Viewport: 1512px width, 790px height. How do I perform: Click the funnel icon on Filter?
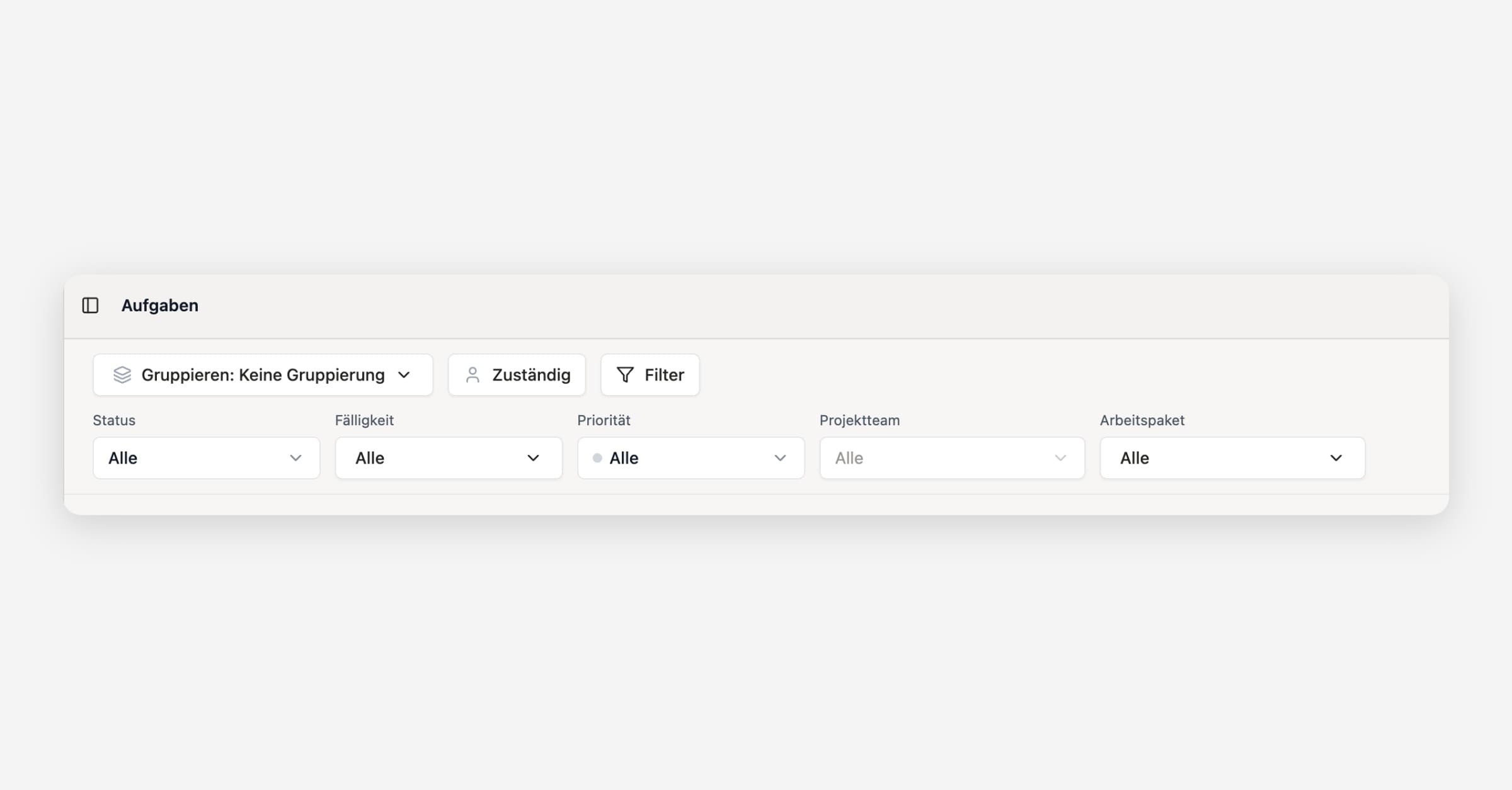point(625,375)
